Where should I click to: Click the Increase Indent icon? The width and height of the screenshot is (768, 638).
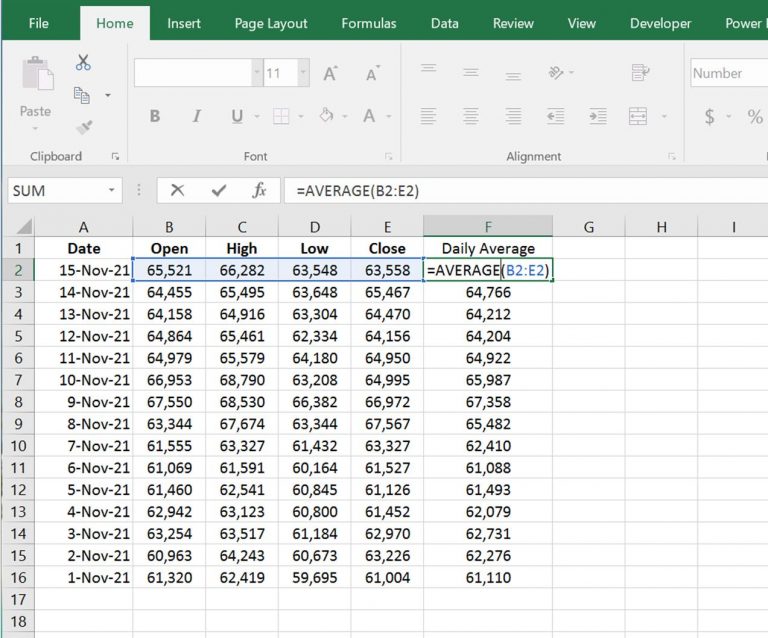[x=598, y=117]
